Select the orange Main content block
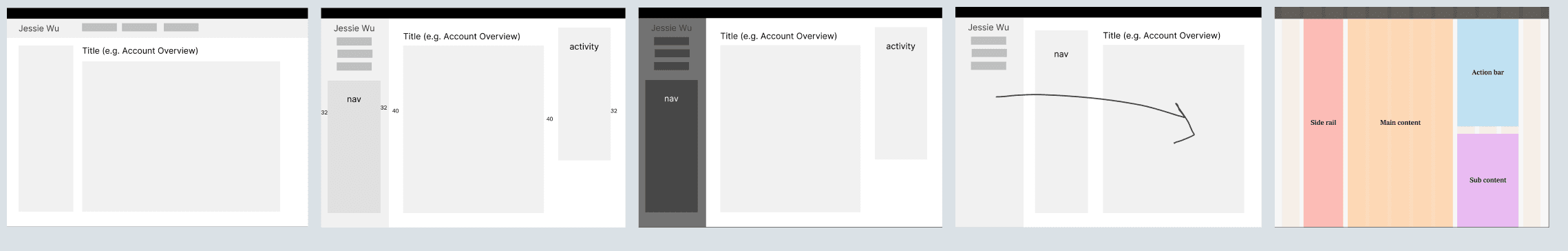This screenshot has width=1568, height=251. tap(1400, 123)
